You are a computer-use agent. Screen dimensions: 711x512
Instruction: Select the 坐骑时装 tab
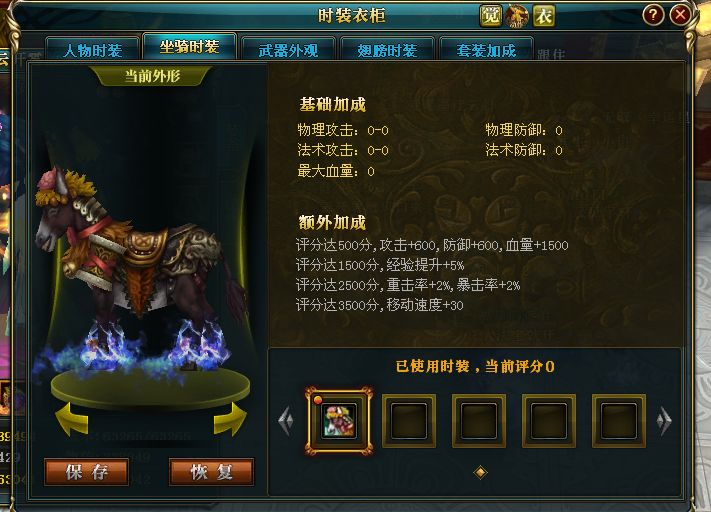[190, 46]
